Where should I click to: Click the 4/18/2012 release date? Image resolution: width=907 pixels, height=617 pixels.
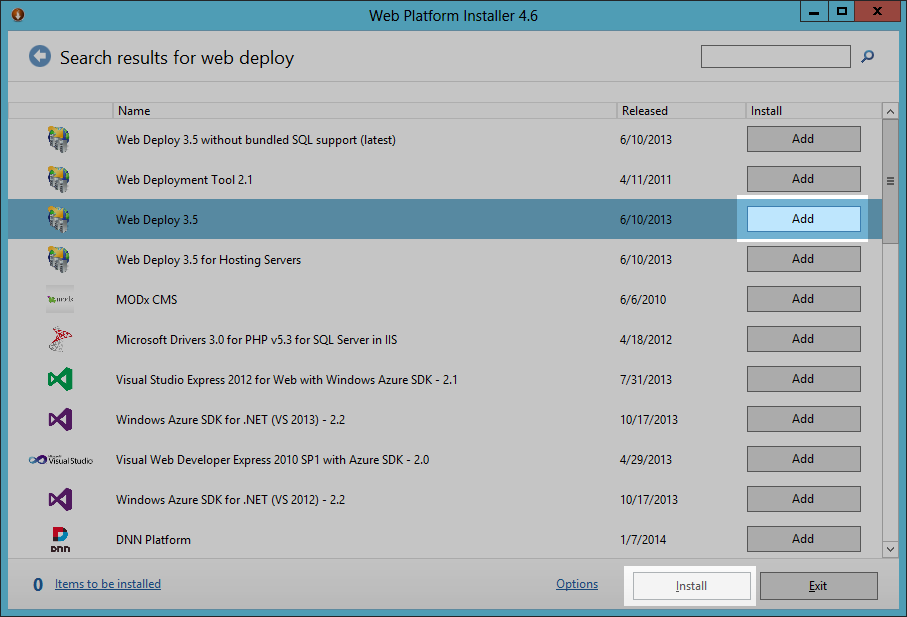[x=646, y=339]
